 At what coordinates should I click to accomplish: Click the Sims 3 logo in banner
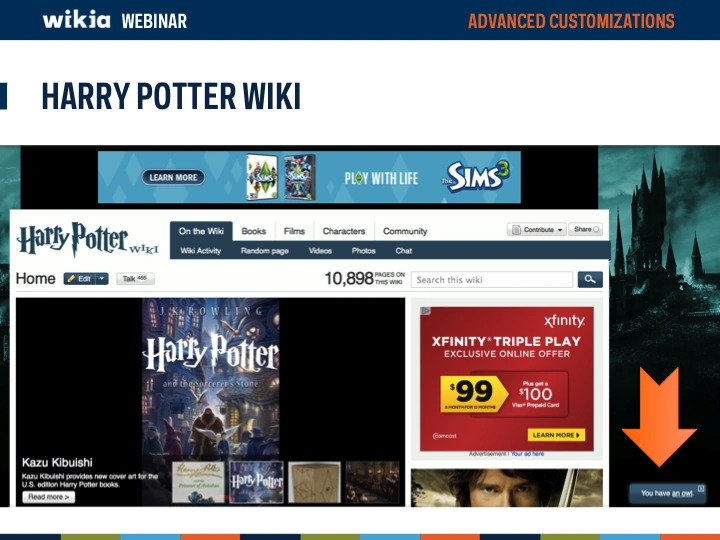point(481,177)
